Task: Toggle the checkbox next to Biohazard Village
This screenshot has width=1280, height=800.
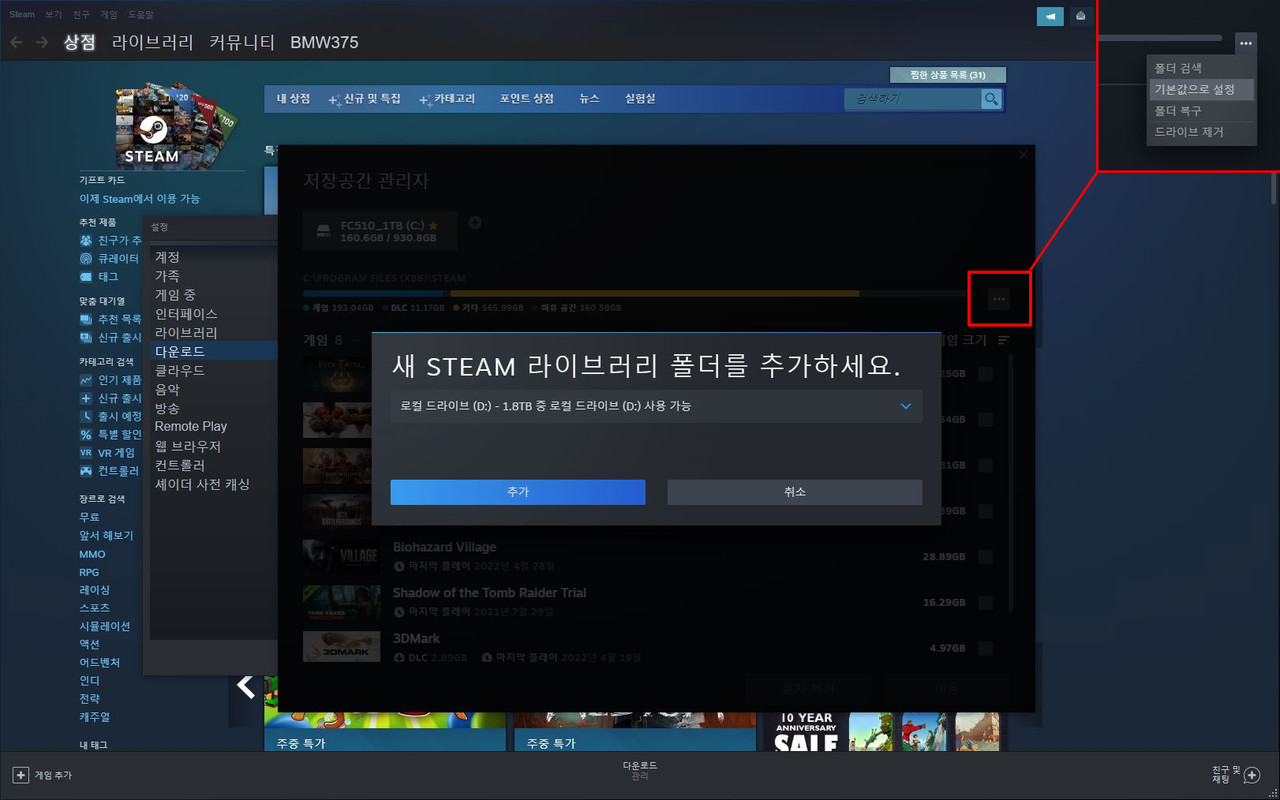Action: tap(986, 556)
